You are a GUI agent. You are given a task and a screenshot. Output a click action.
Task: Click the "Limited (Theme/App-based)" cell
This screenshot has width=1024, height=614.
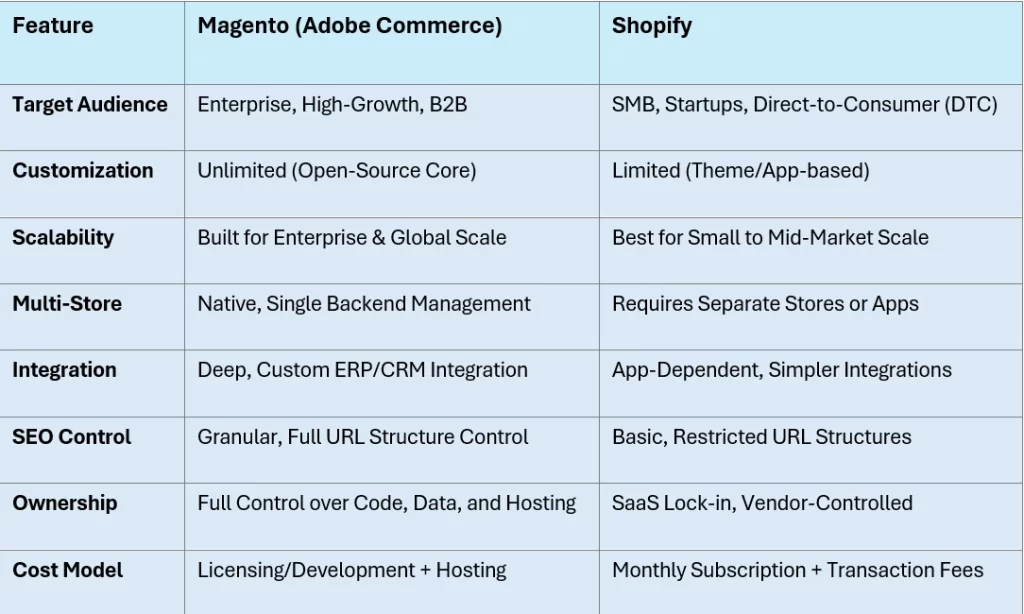pyautogui.click(x=740, y=171)
